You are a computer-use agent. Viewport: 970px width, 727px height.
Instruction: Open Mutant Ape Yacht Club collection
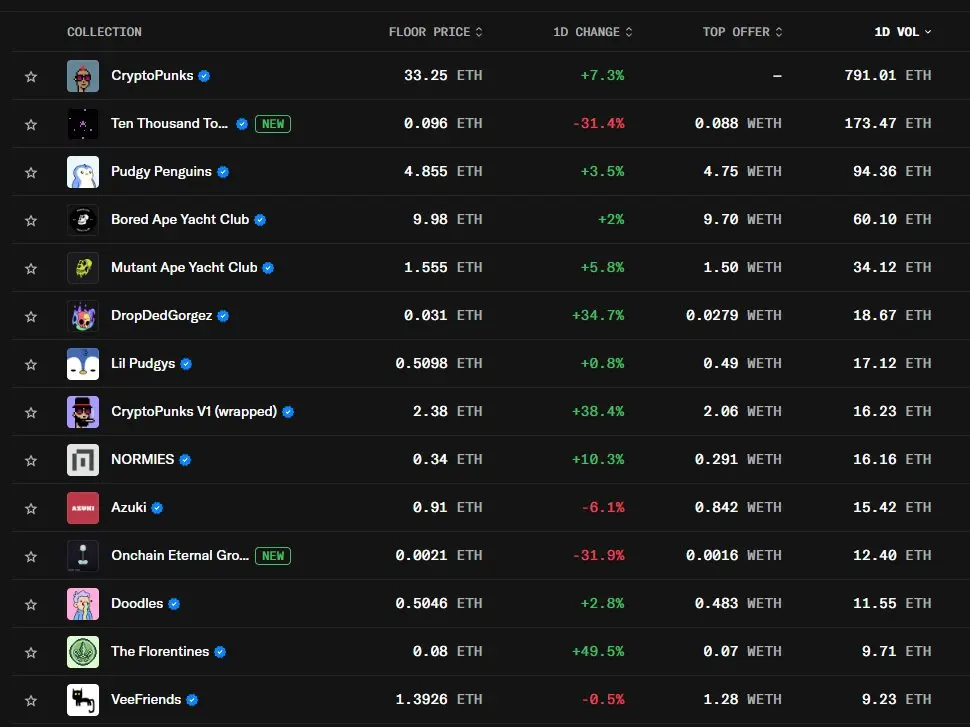(184, 267)
